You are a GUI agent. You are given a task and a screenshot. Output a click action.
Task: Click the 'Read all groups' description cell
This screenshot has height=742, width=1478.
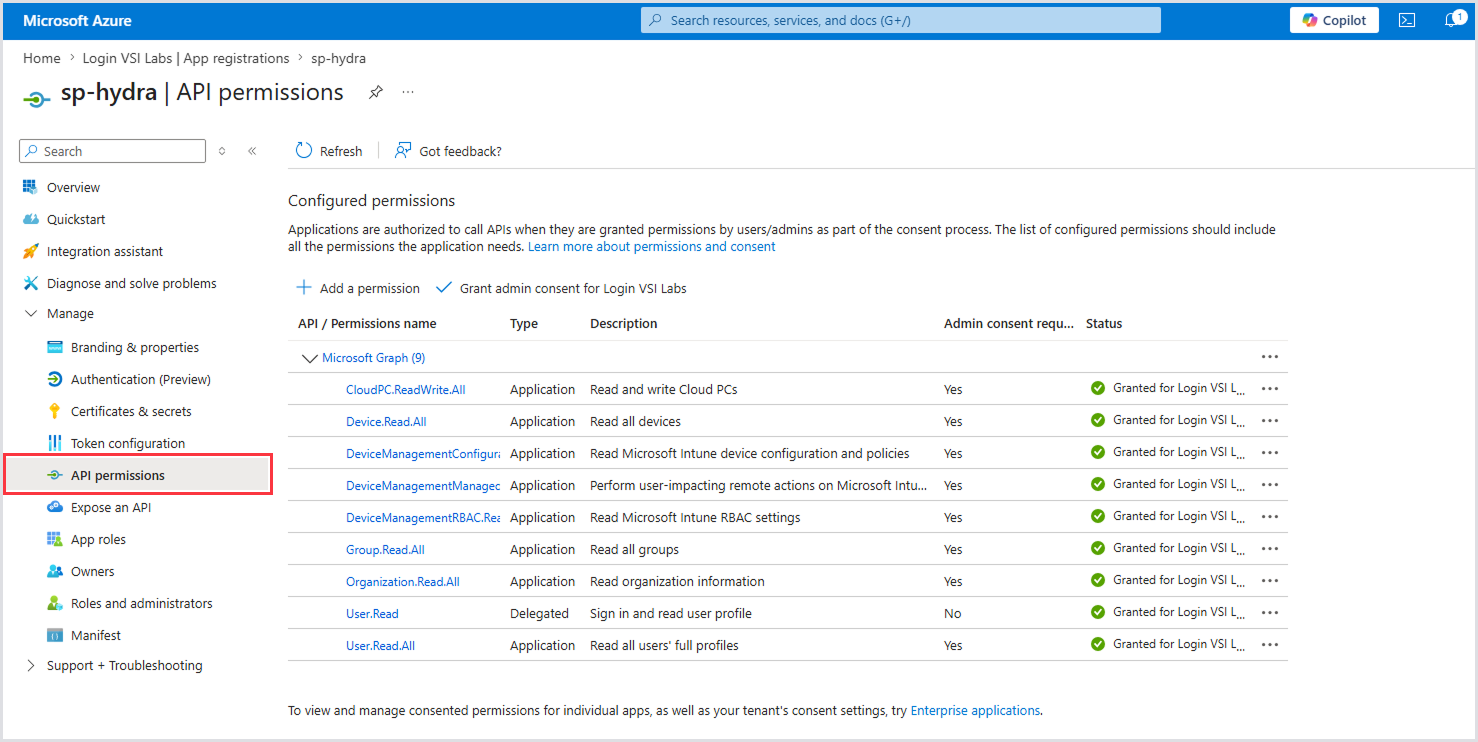tap(634, 549)
